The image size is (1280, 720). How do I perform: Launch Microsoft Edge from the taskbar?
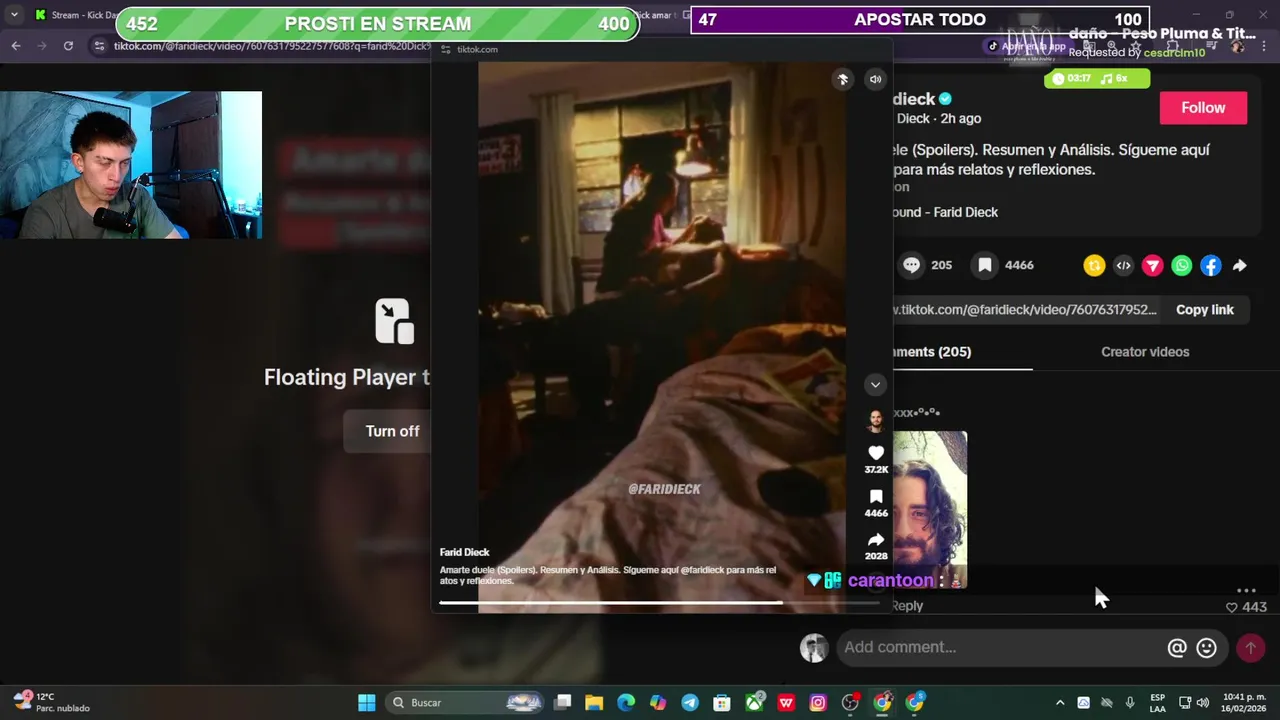point(626,703)
